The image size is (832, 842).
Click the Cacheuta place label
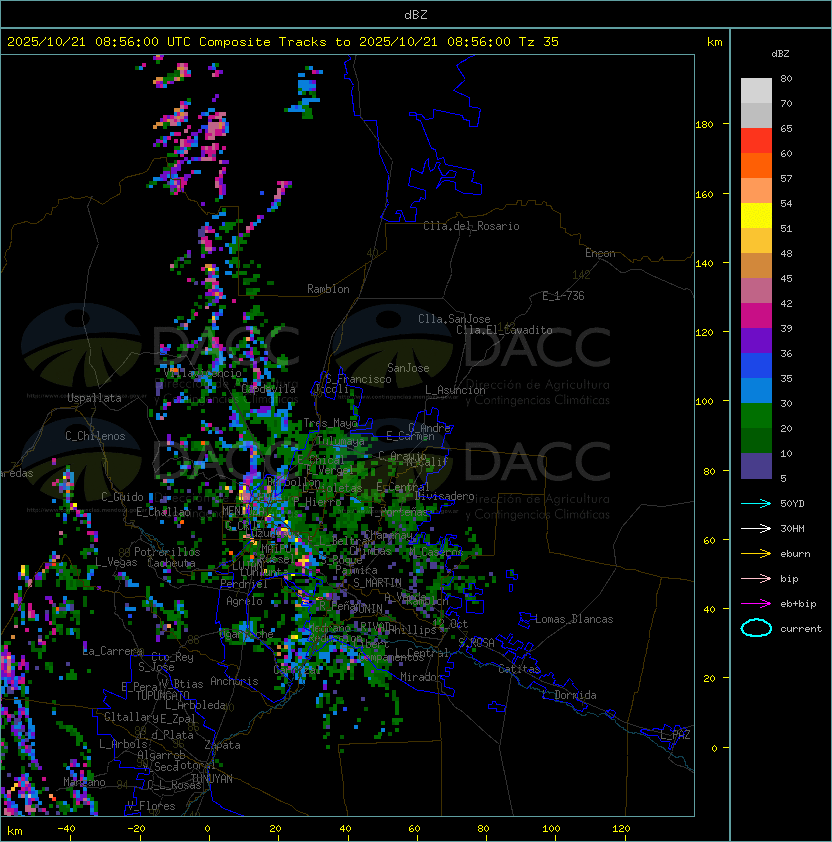click(x=171, y=563)
